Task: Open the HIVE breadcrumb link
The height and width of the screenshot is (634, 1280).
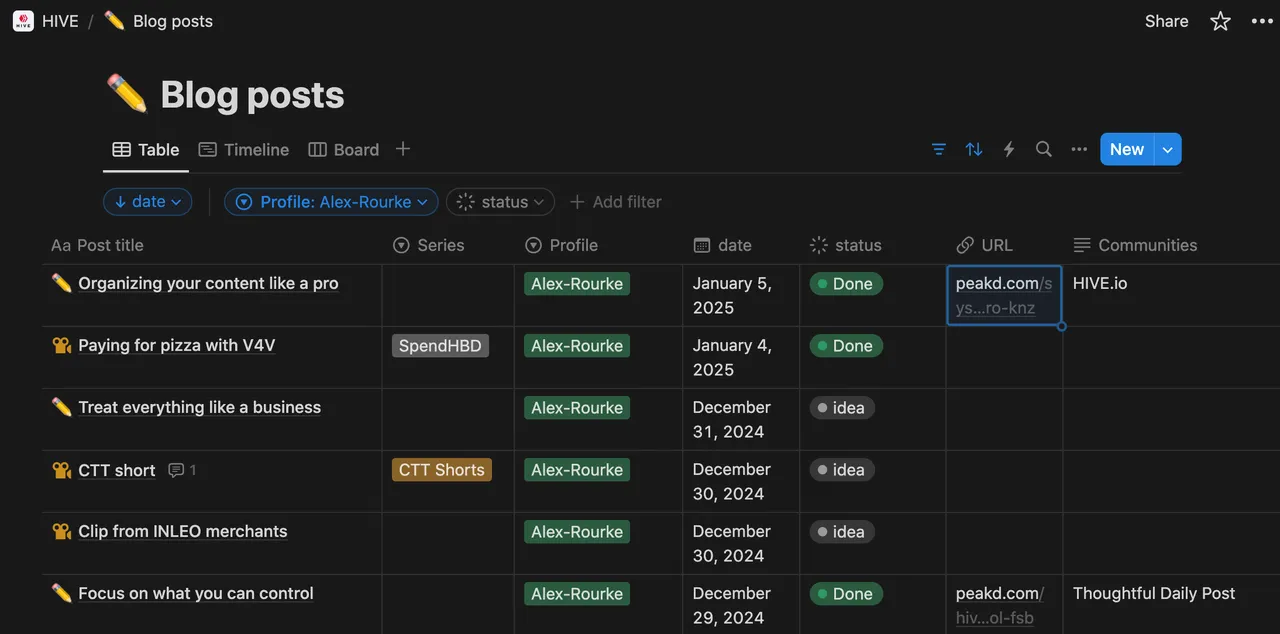Action: pyautogui.click(x=60, y=21)
